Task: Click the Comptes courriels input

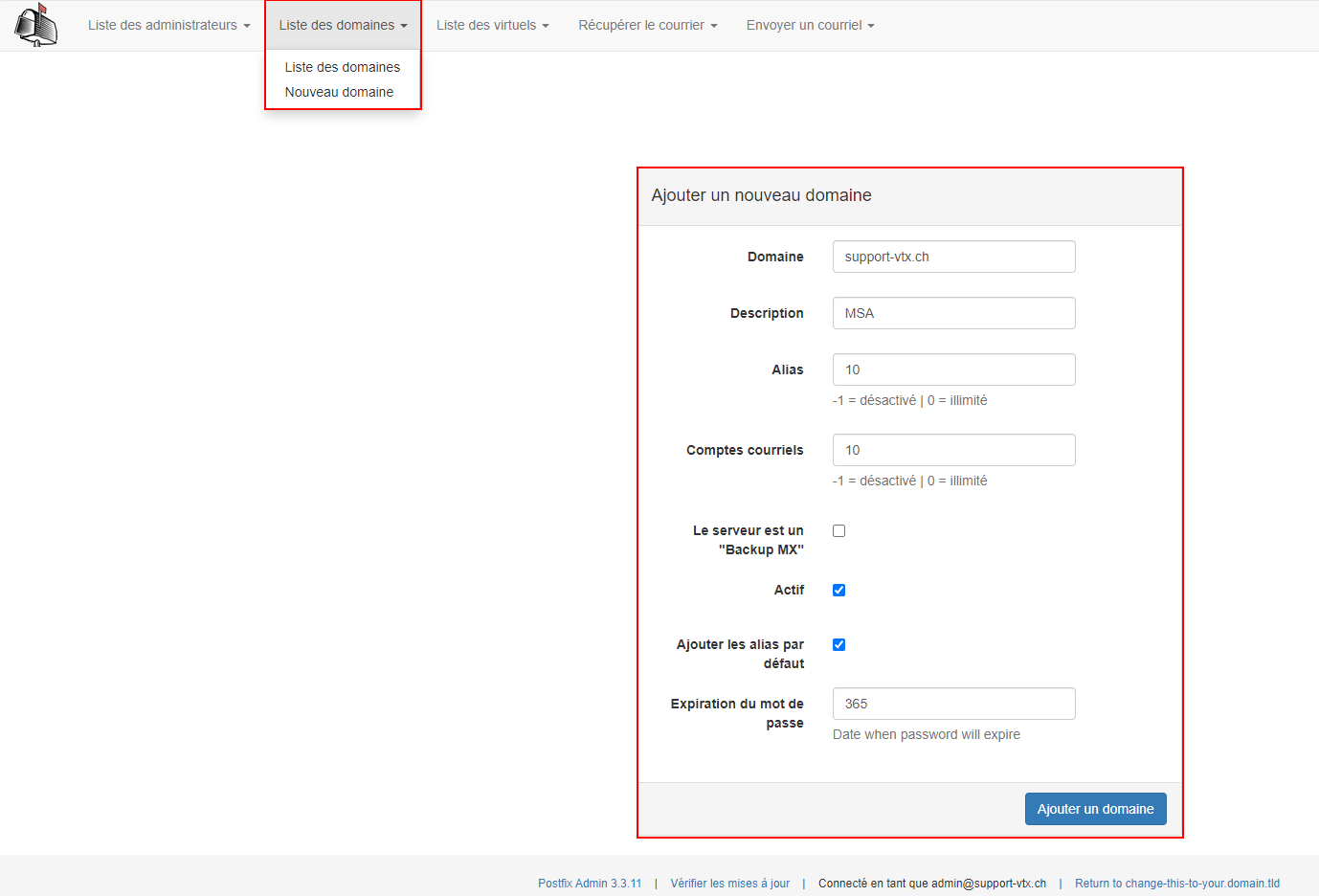Action: pyautogui.click(x=953, y=450)
